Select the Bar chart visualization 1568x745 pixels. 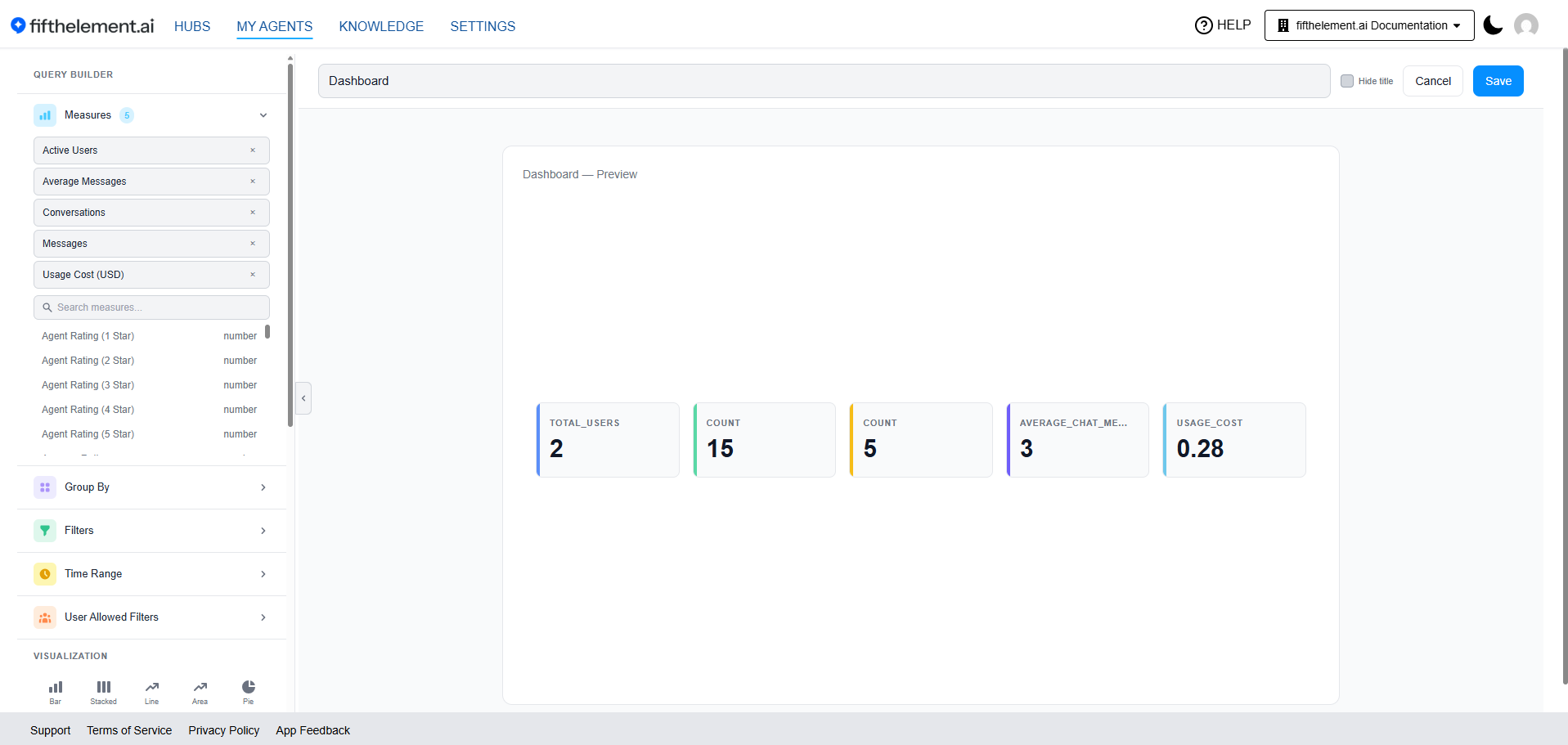click(56, 692)
